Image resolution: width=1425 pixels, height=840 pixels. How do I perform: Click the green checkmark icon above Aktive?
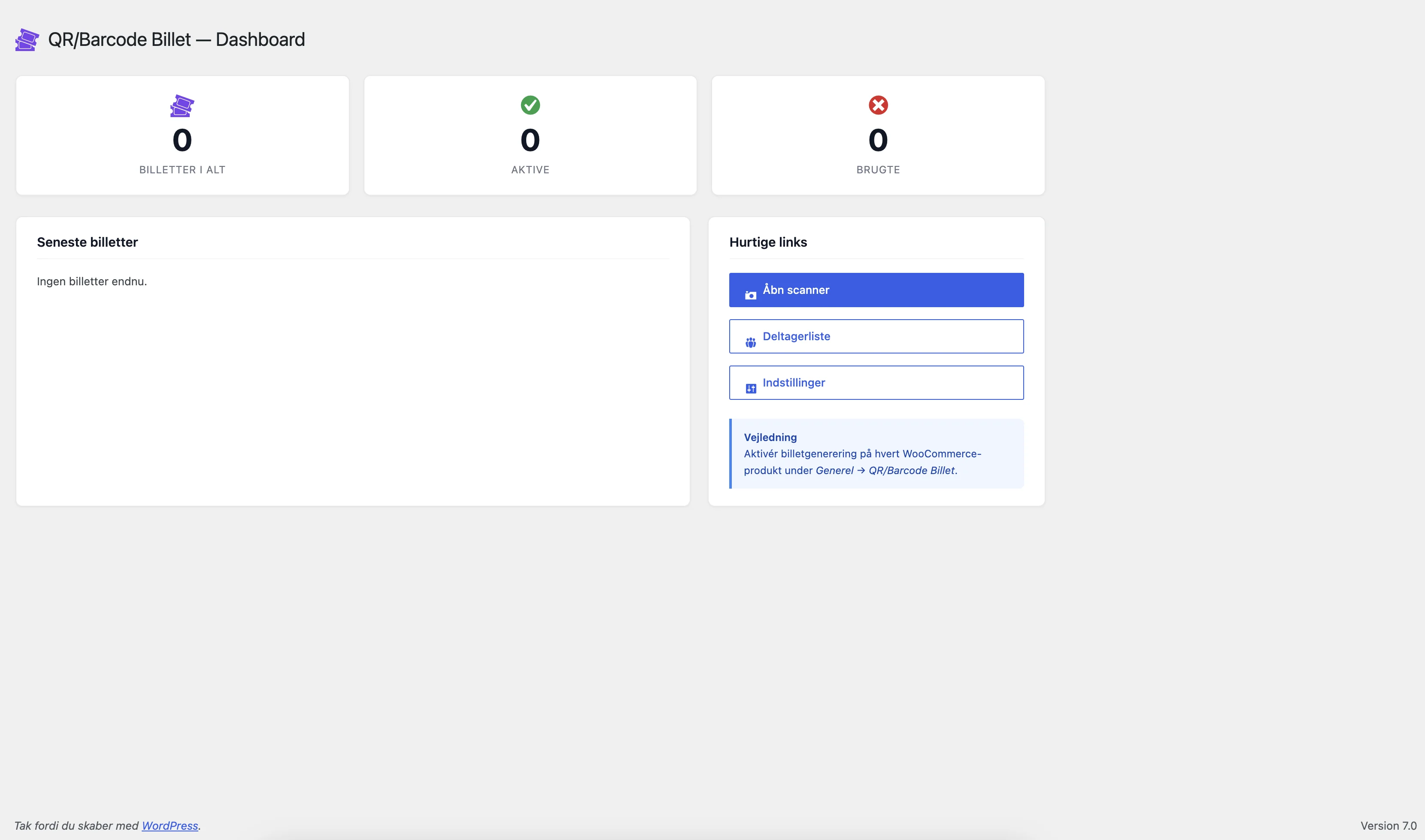click(530, 105)
